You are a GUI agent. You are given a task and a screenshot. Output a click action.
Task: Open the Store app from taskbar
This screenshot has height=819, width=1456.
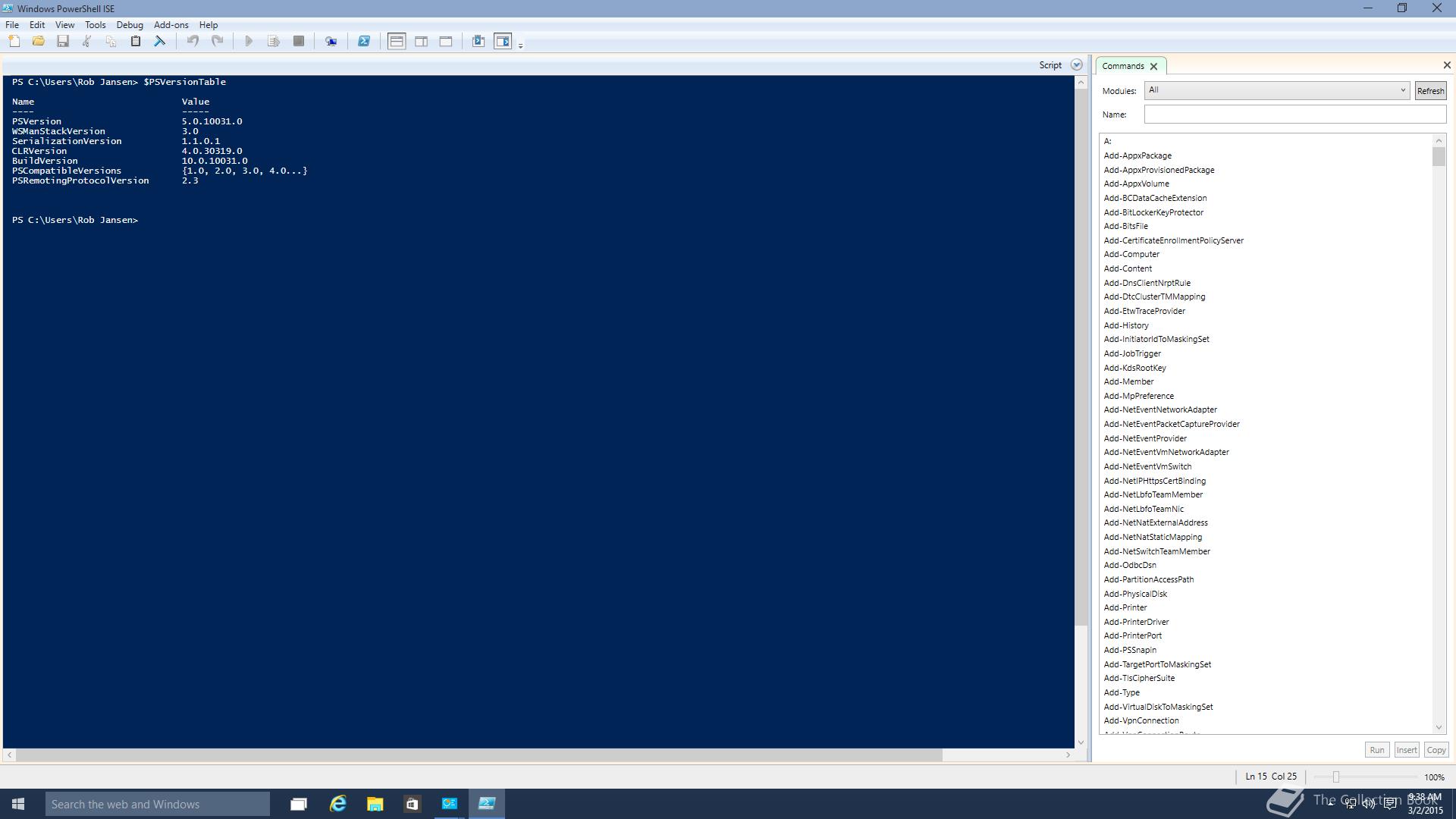(x=412, y=804)
